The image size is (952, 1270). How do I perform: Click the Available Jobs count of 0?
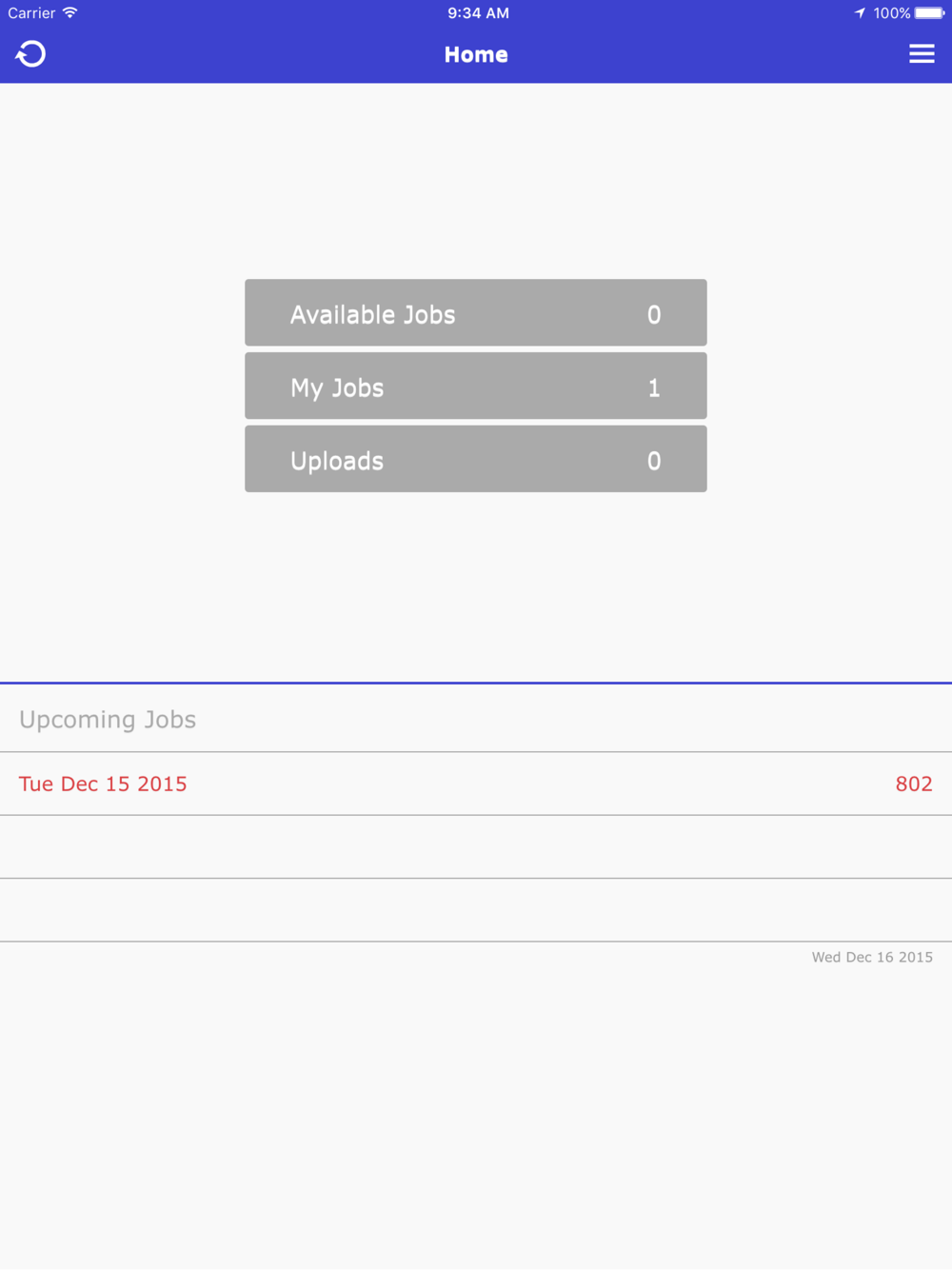654,315
